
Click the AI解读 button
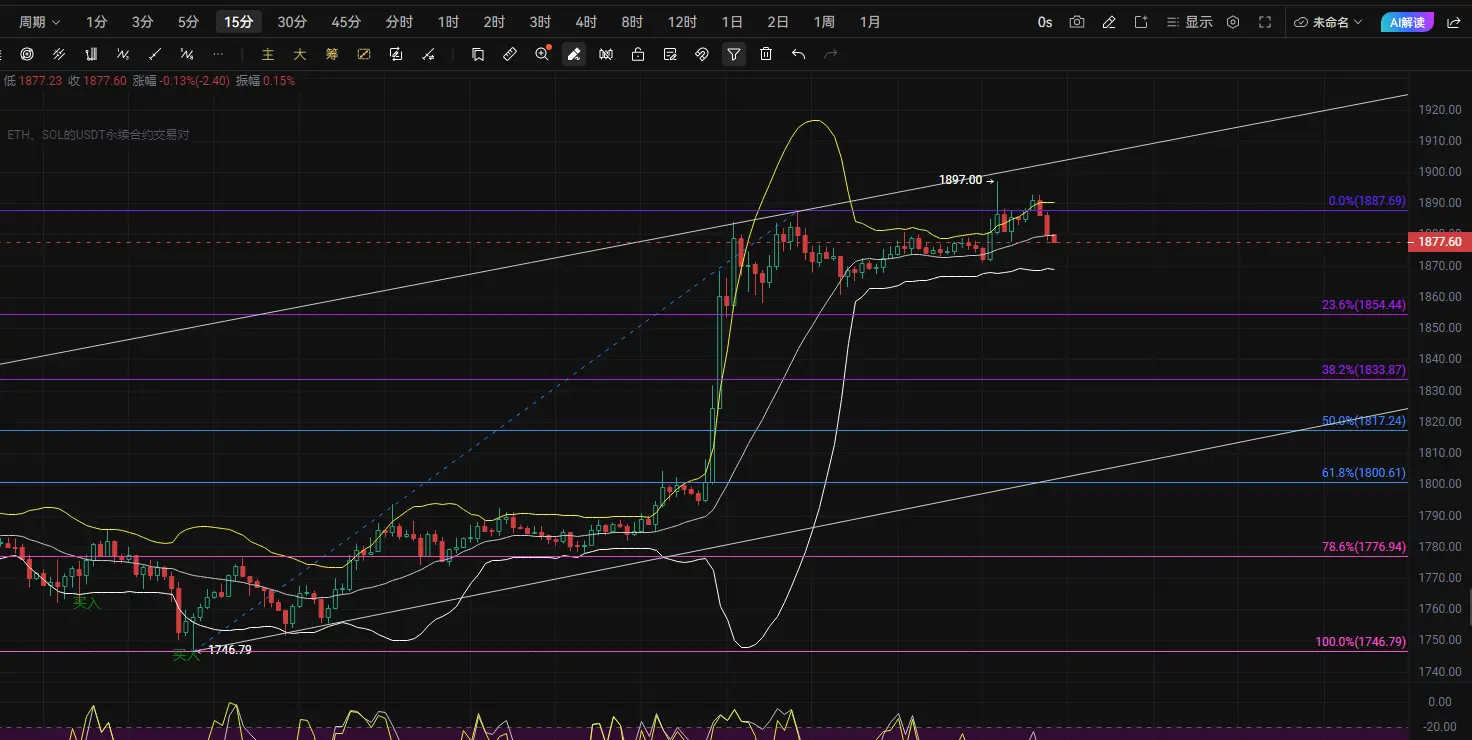[1408, 22]
